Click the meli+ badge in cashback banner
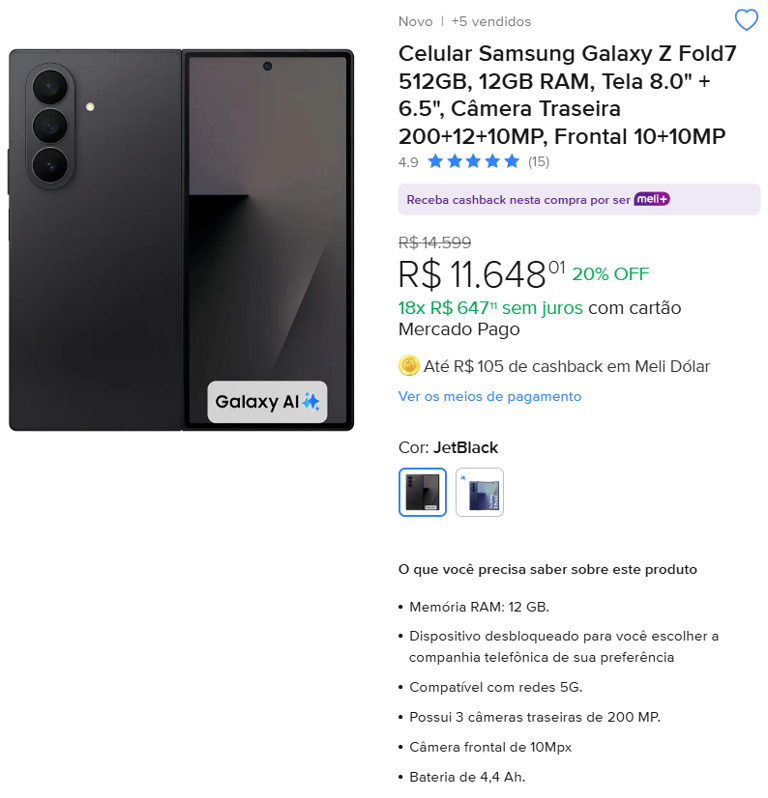Image resolution: width=768 pixels, height=798 pixels. pos(651,199)
